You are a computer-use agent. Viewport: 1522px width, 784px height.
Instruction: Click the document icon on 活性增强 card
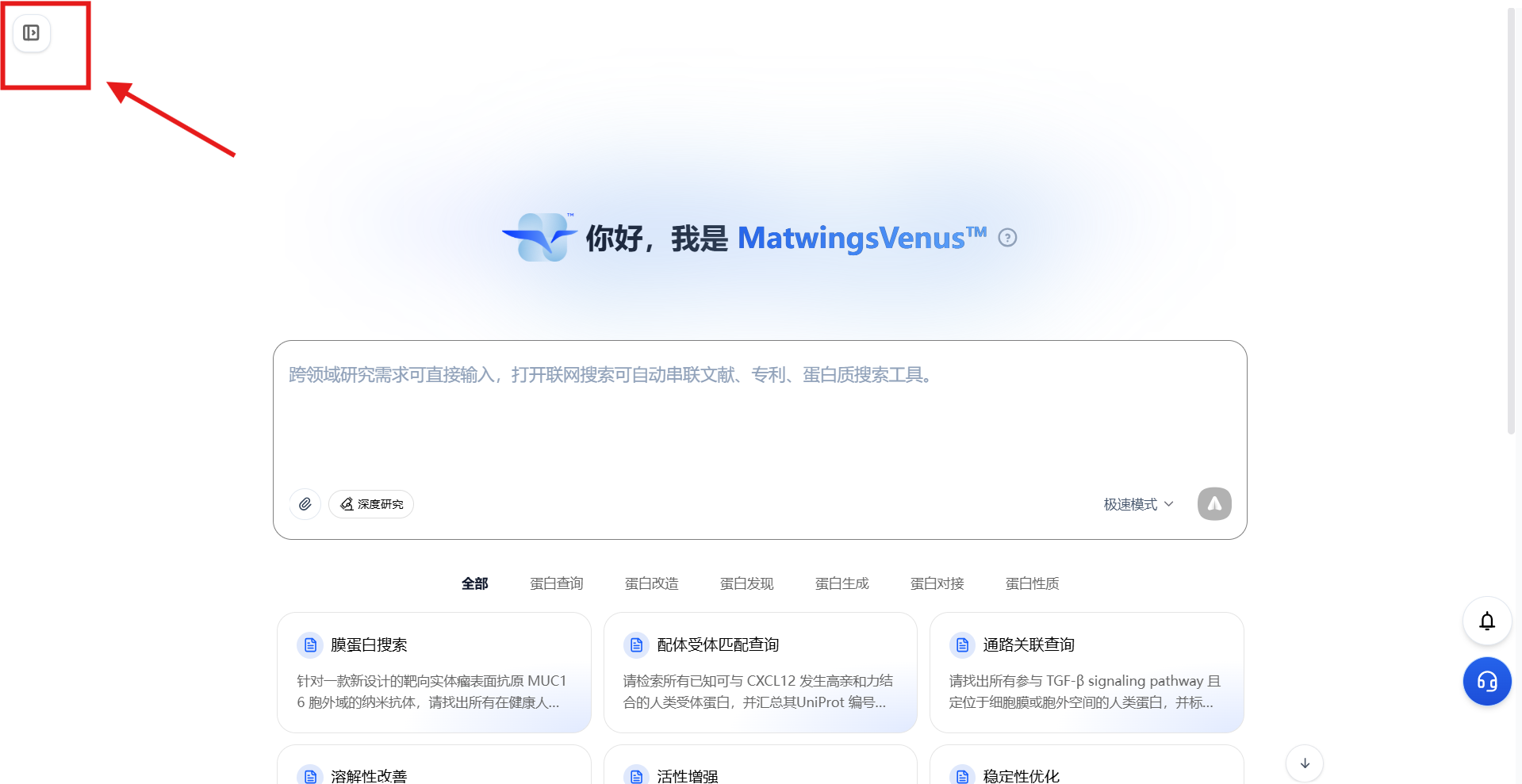coord(636,776)
